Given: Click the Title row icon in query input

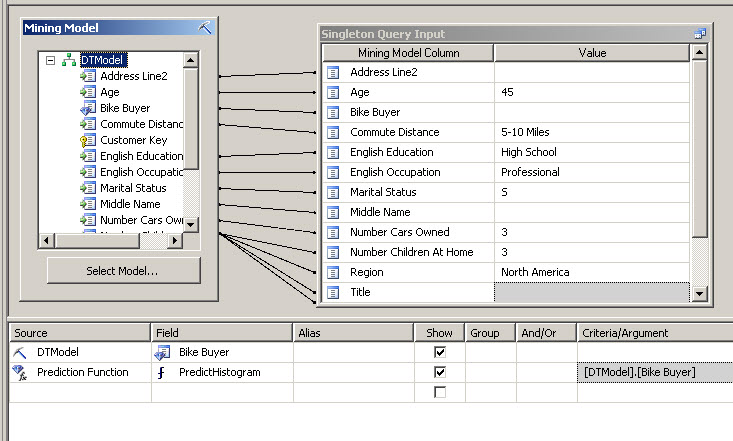Looking at the screenshot, I should [x=333, y=293].
